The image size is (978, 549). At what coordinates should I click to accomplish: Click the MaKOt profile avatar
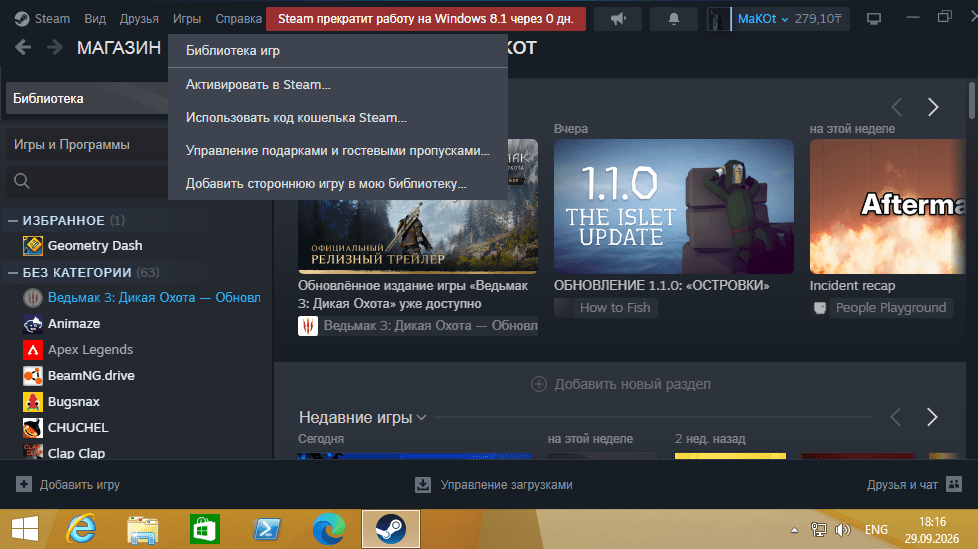pyautogui.click(x=719, y=19)
